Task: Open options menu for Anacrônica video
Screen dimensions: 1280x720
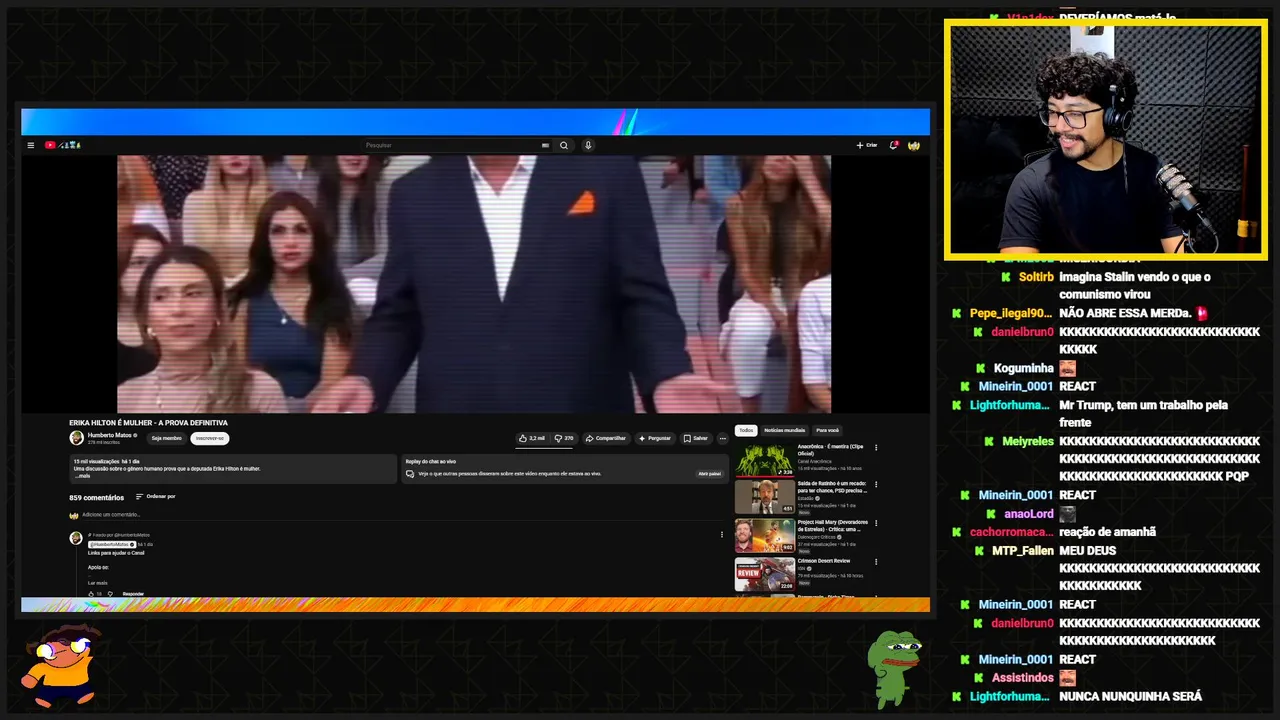Action: coord(876,448)
